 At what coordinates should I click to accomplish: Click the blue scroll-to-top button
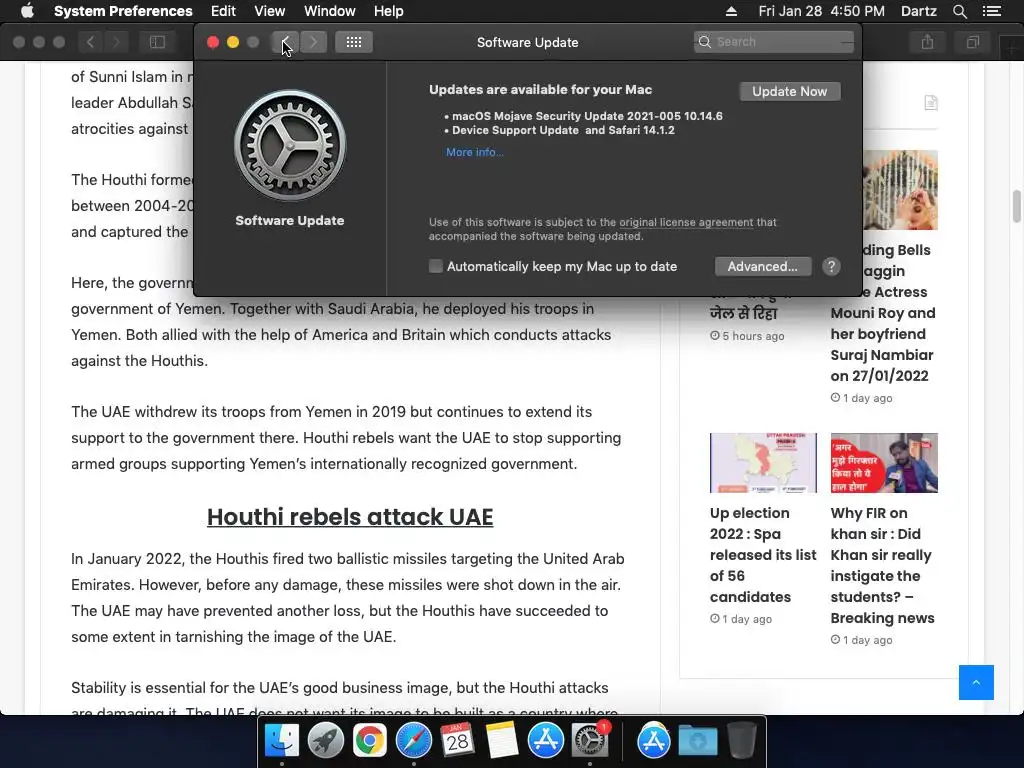[976, 682]
